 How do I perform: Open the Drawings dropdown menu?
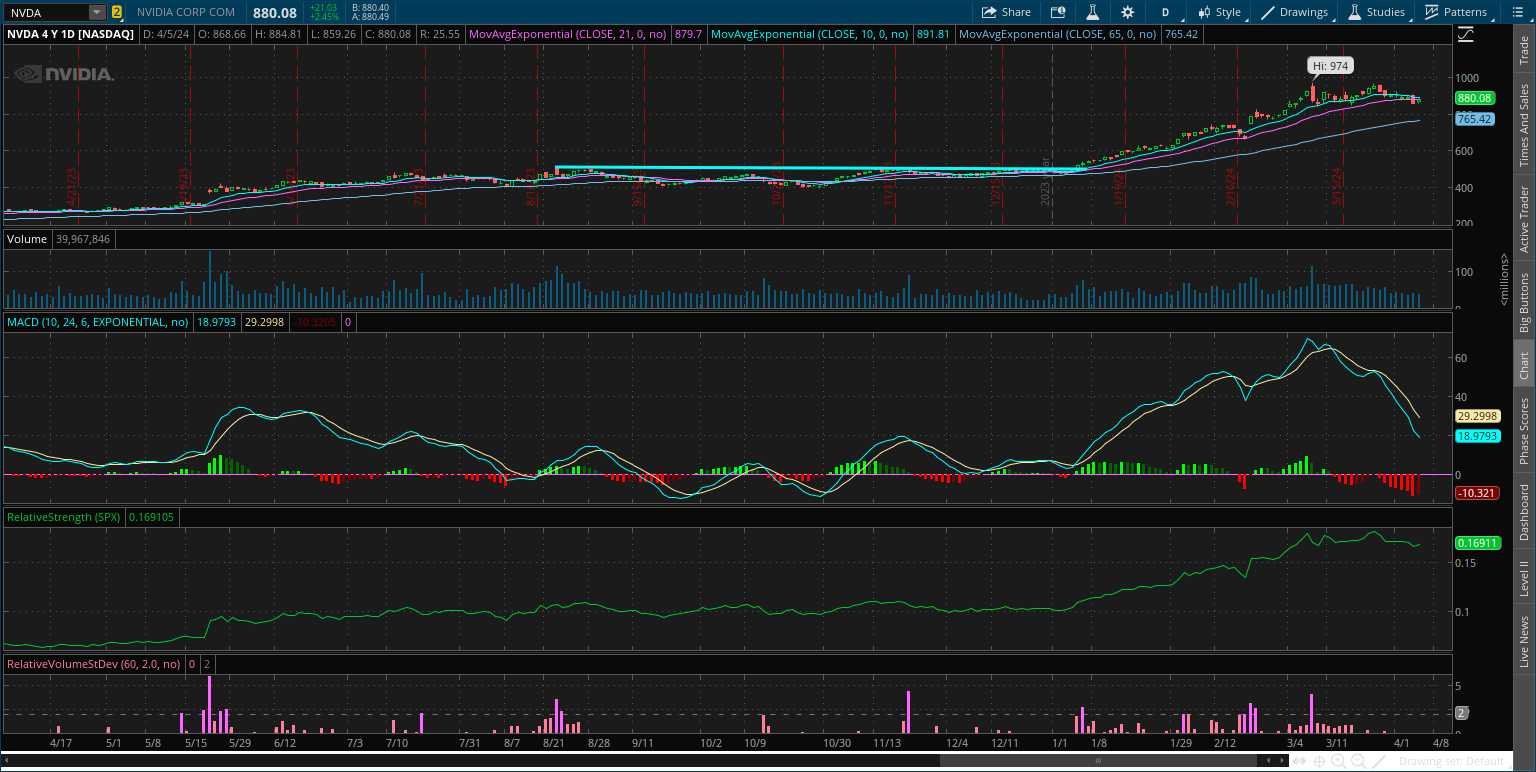pos(1295,12)
